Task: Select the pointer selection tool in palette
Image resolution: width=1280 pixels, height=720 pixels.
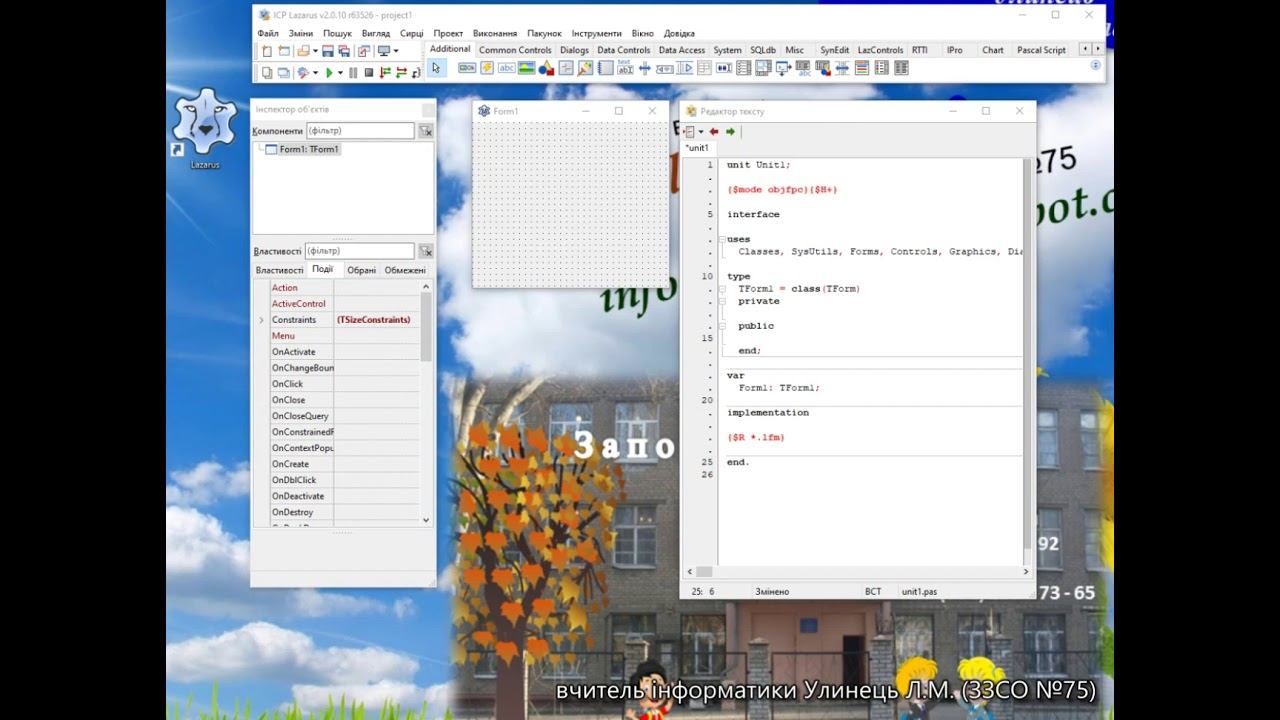Action: pyautogui.click(x=436, y=68)
